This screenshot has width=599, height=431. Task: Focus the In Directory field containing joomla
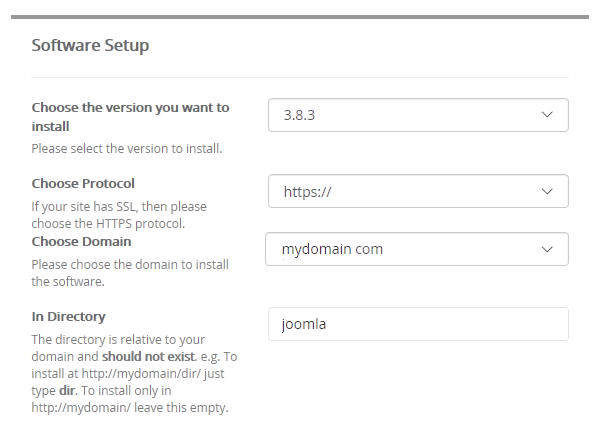click(x=418, y=324)
